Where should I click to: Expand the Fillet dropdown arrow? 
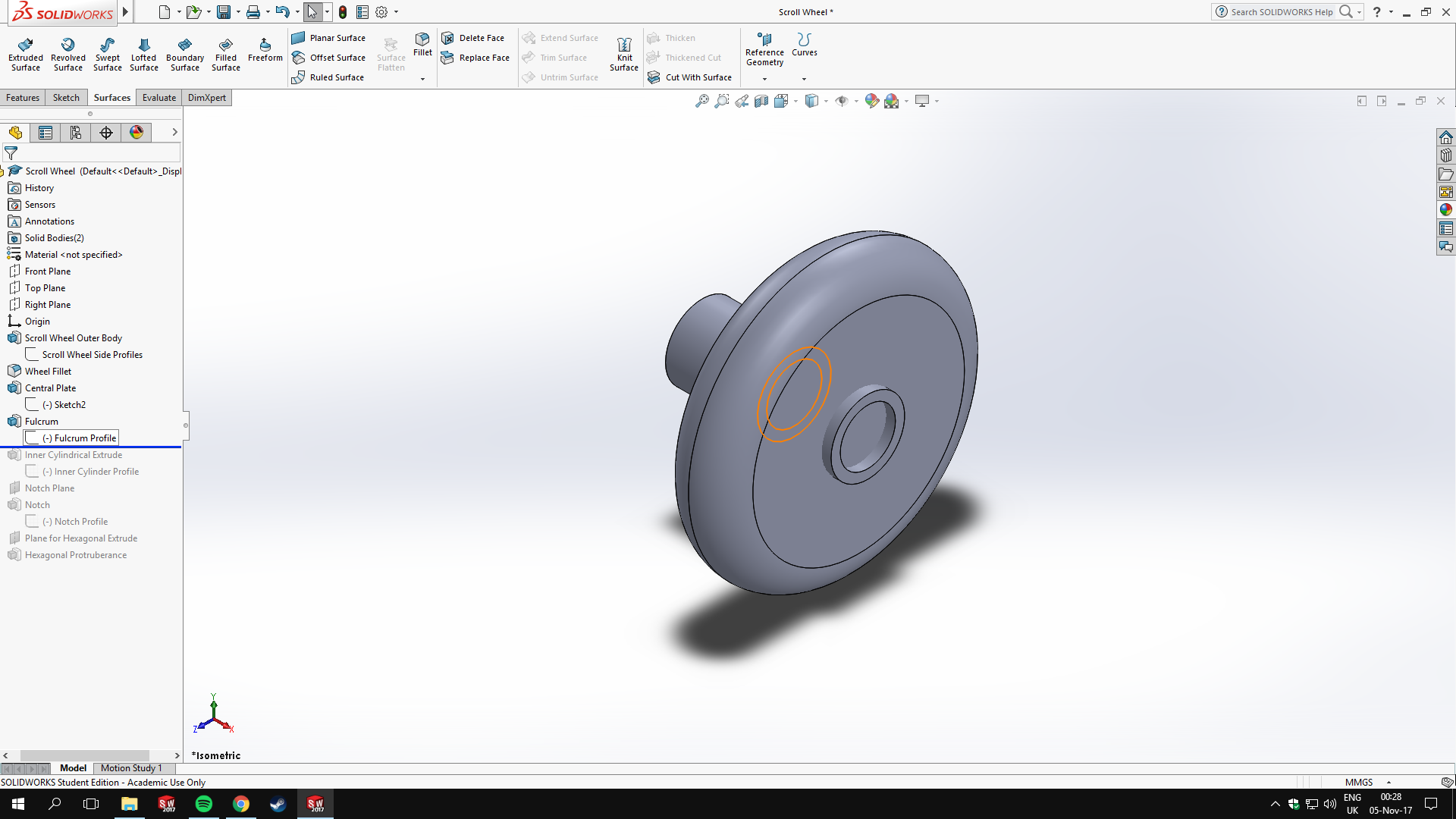tap(422, 79)
